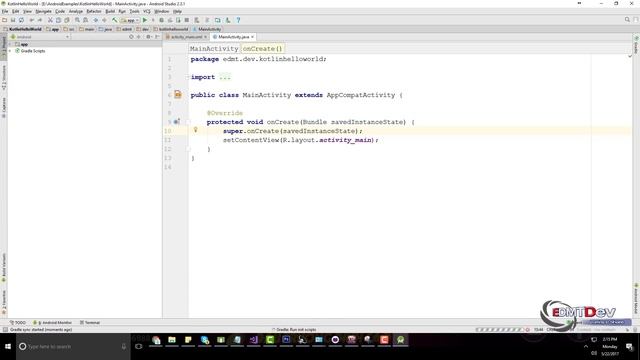Image resolution: width=640 pixels, height=360 pixels.
Task: Click the Replace icon in toolbar
Action: (x=85, y=20)
